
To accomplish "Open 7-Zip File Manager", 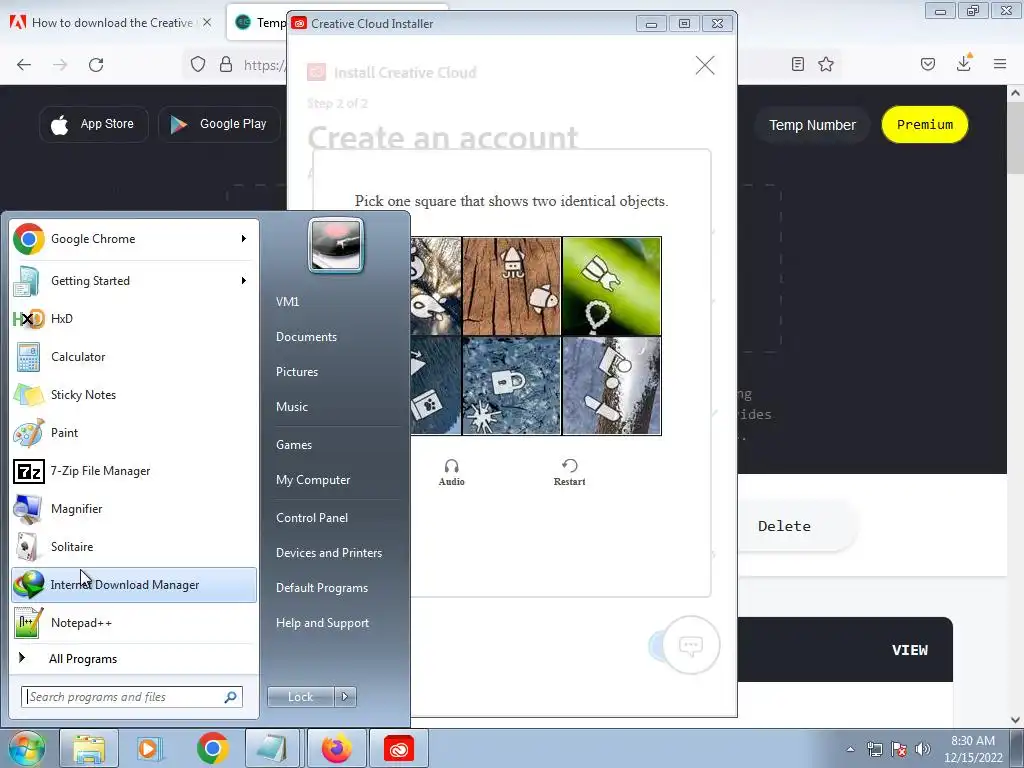I will pyautogui.click(x=134, y=471).
